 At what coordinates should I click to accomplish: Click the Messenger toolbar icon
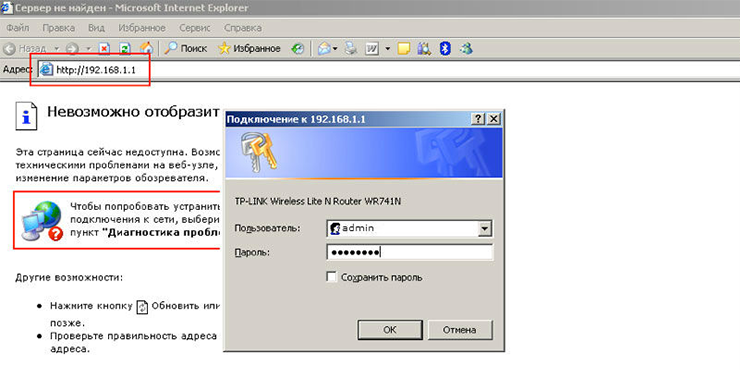coord(467,48)
